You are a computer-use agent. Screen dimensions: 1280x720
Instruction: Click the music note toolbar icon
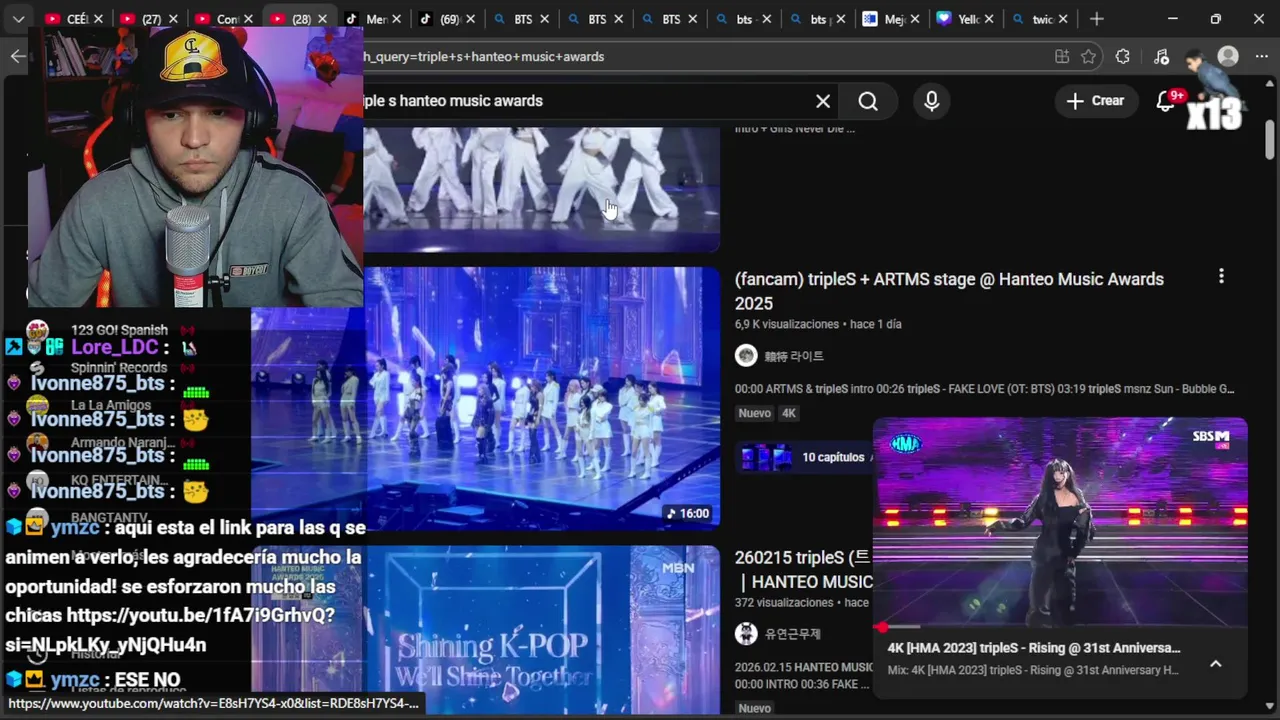tap(1161, 57)
